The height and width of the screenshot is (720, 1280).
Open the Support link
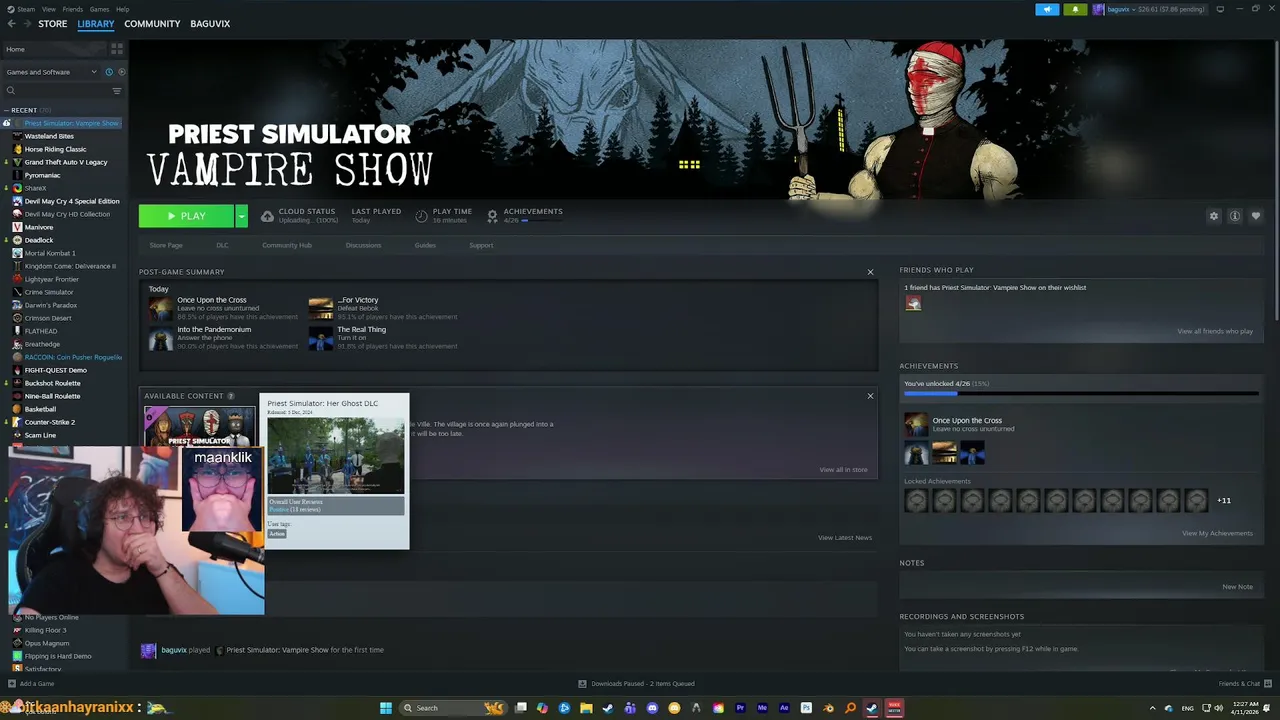click(481, 245)
